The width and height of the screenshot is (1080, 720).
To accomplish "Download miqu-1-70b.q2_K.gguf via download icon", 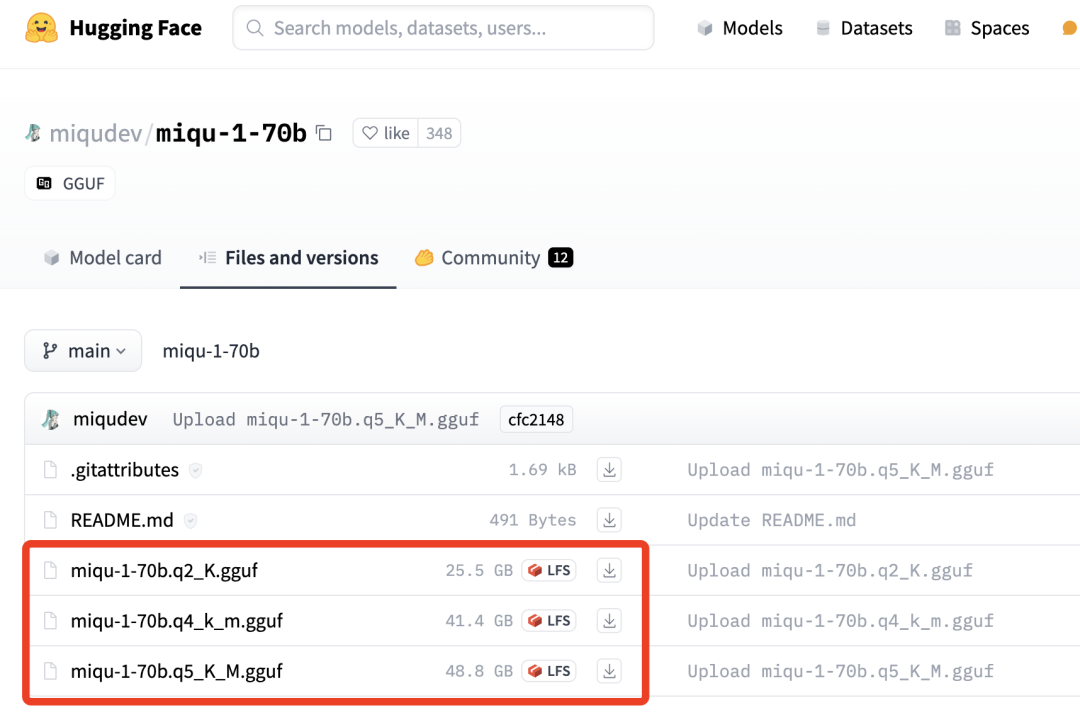I will pos(609,570).
